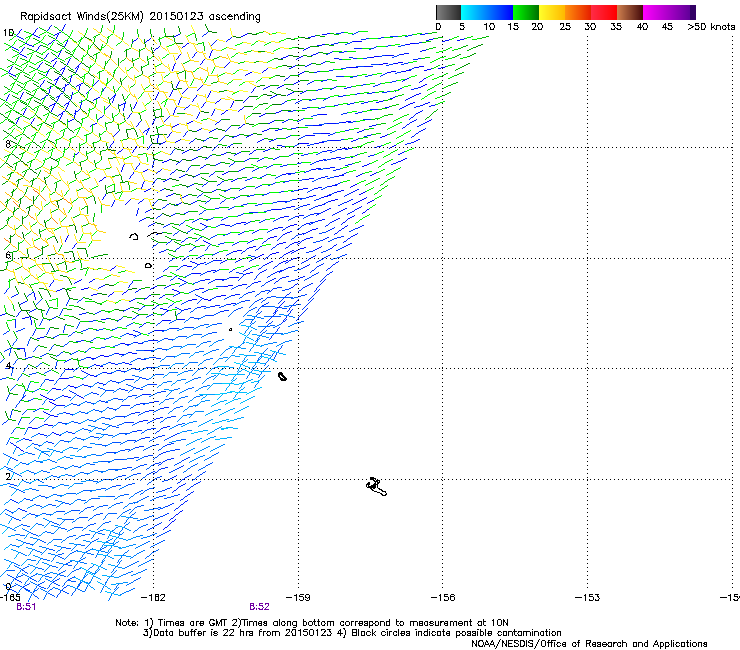Click the longitude label '-165'

10,598
